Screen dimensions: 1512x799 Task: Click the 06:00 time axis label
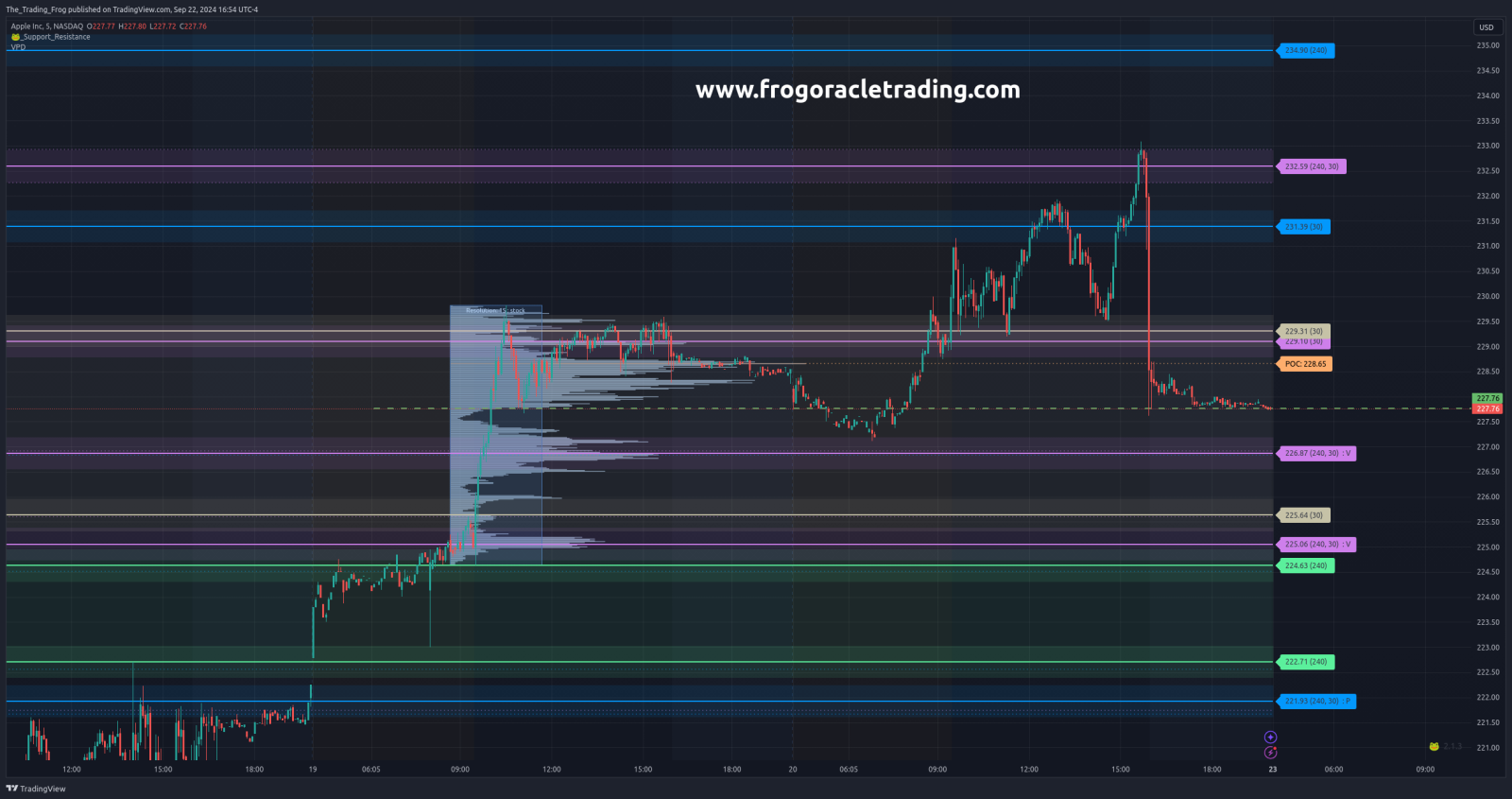point(1333,770)
